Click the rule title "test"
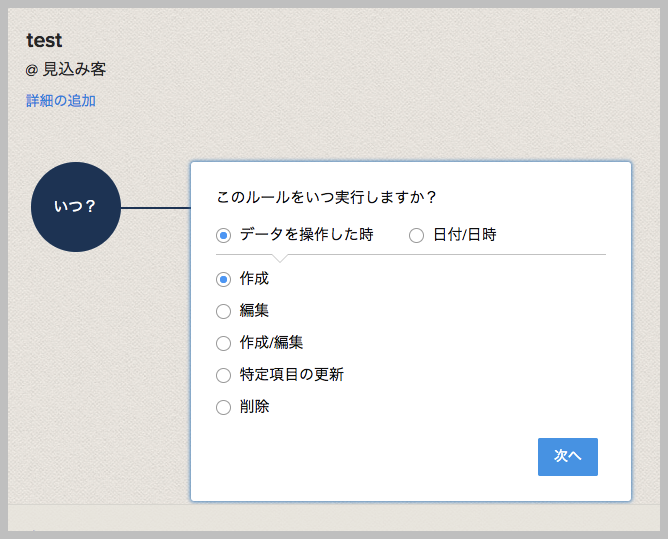The image size is (668, 539). click(x=44, y=41)
